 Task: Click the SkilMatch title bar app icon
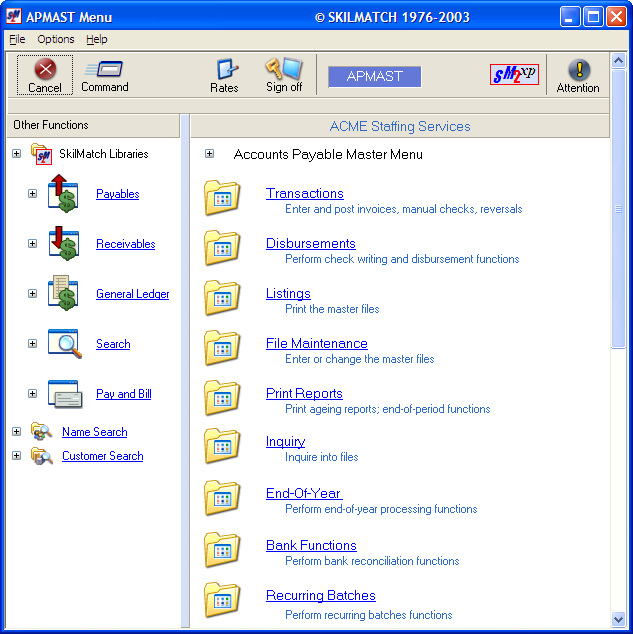click(x=14, y=17)
